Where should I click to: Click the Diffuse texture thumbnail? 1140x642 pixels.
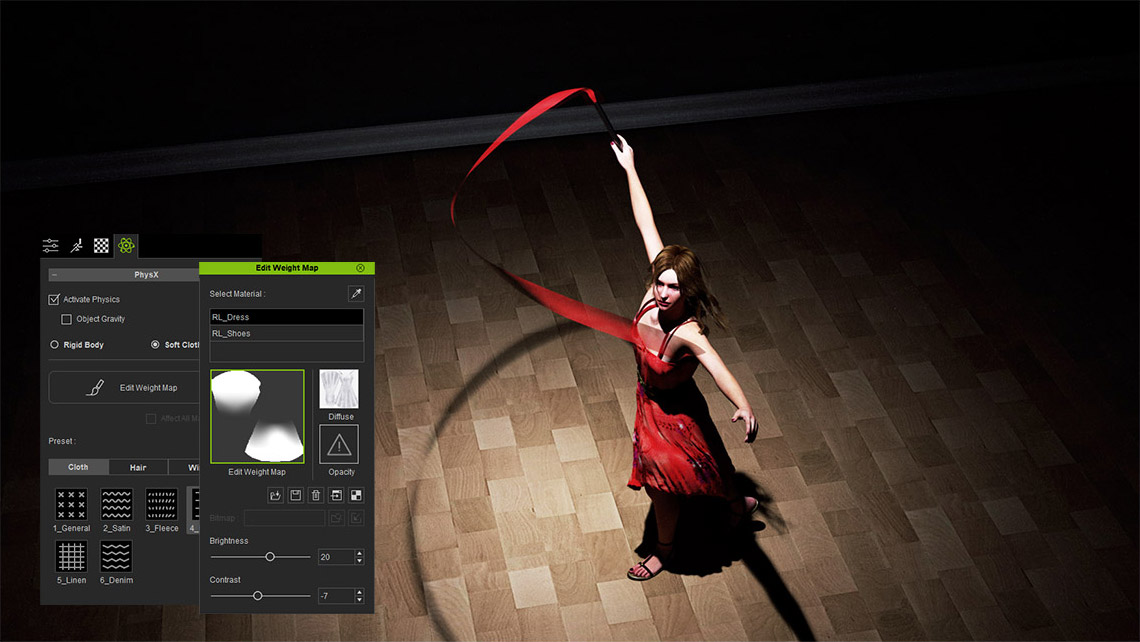tap(339, 389)
